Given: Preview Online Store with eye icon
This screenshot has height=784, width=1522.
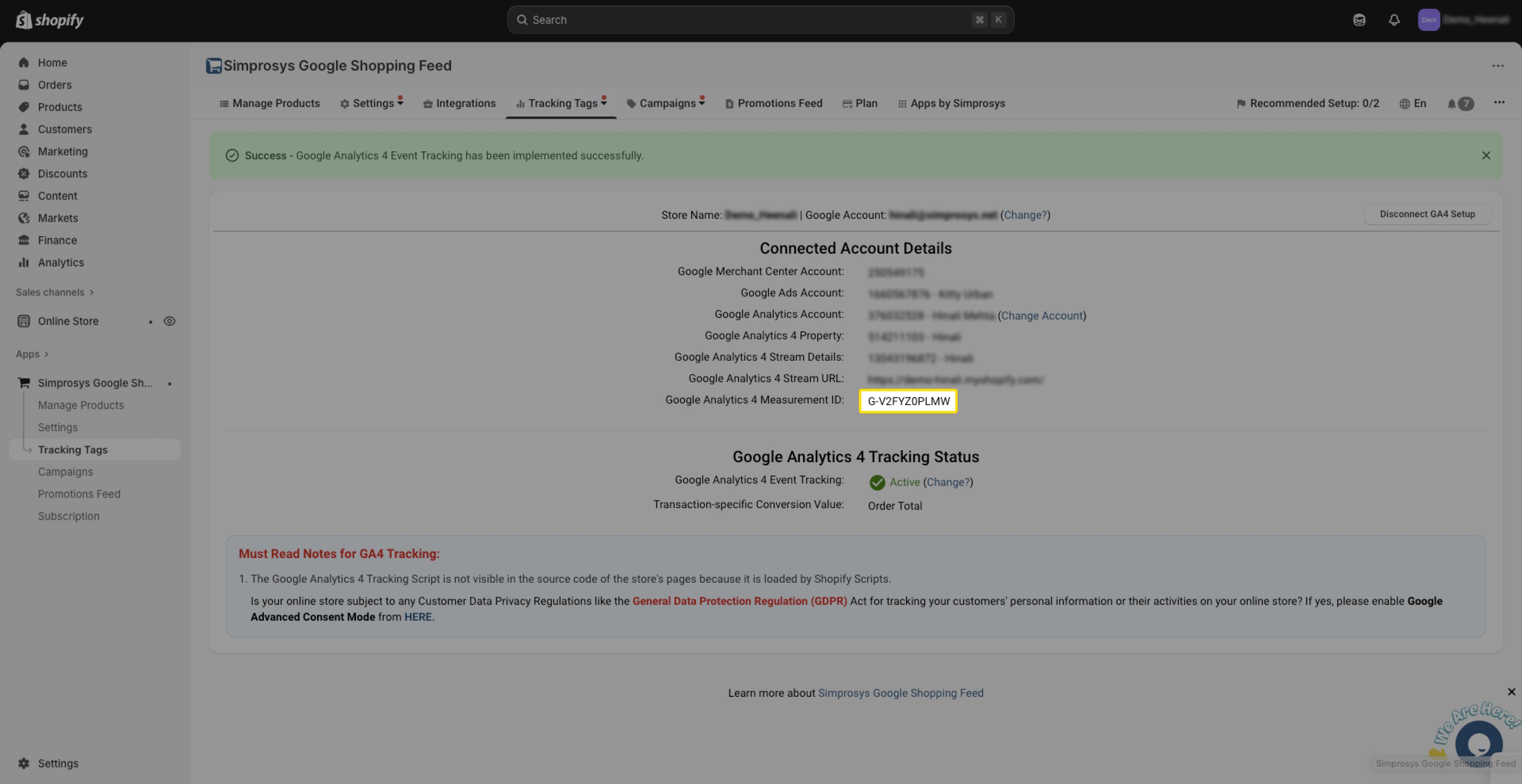Looking at the screenshot, I should (170, 321).
